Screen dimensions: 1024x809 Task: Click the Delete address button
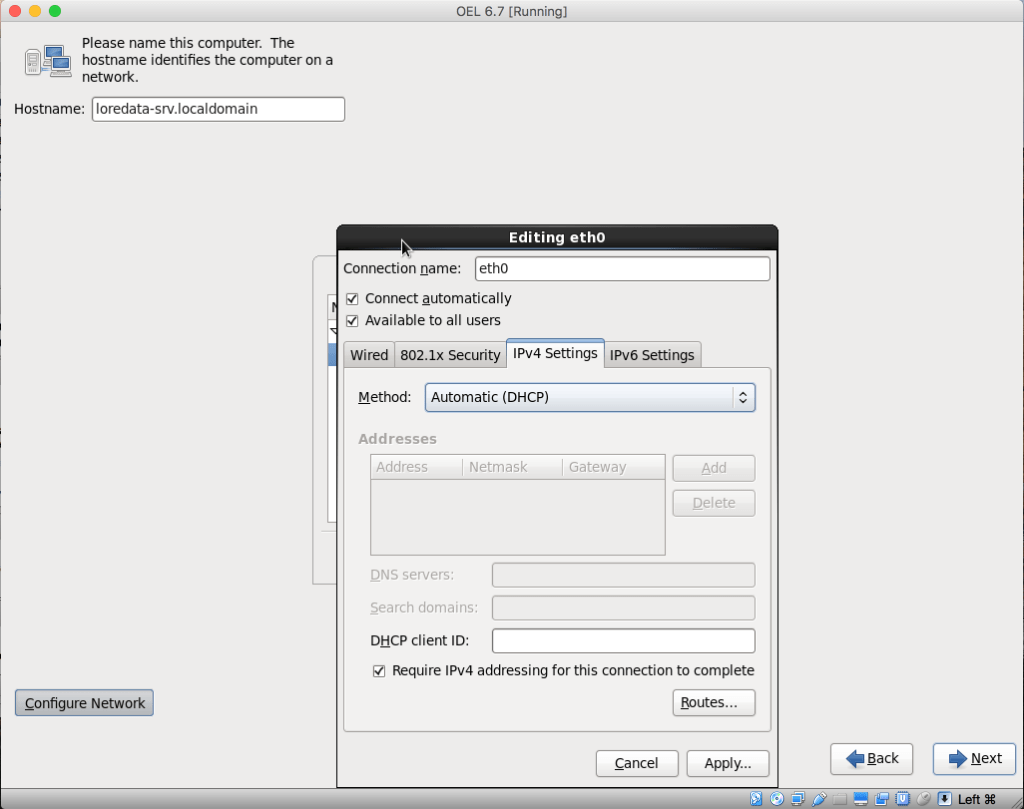click(x=714, y=503)
